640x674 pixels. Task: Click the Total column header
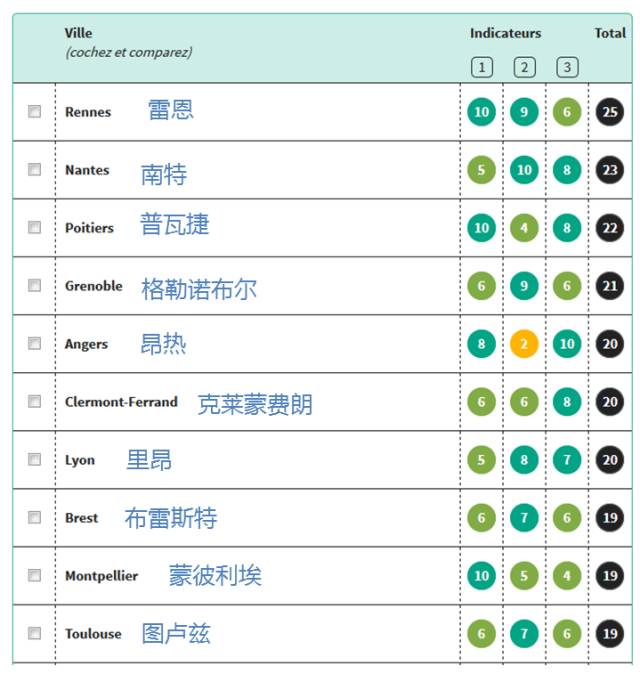coord(610,33)
